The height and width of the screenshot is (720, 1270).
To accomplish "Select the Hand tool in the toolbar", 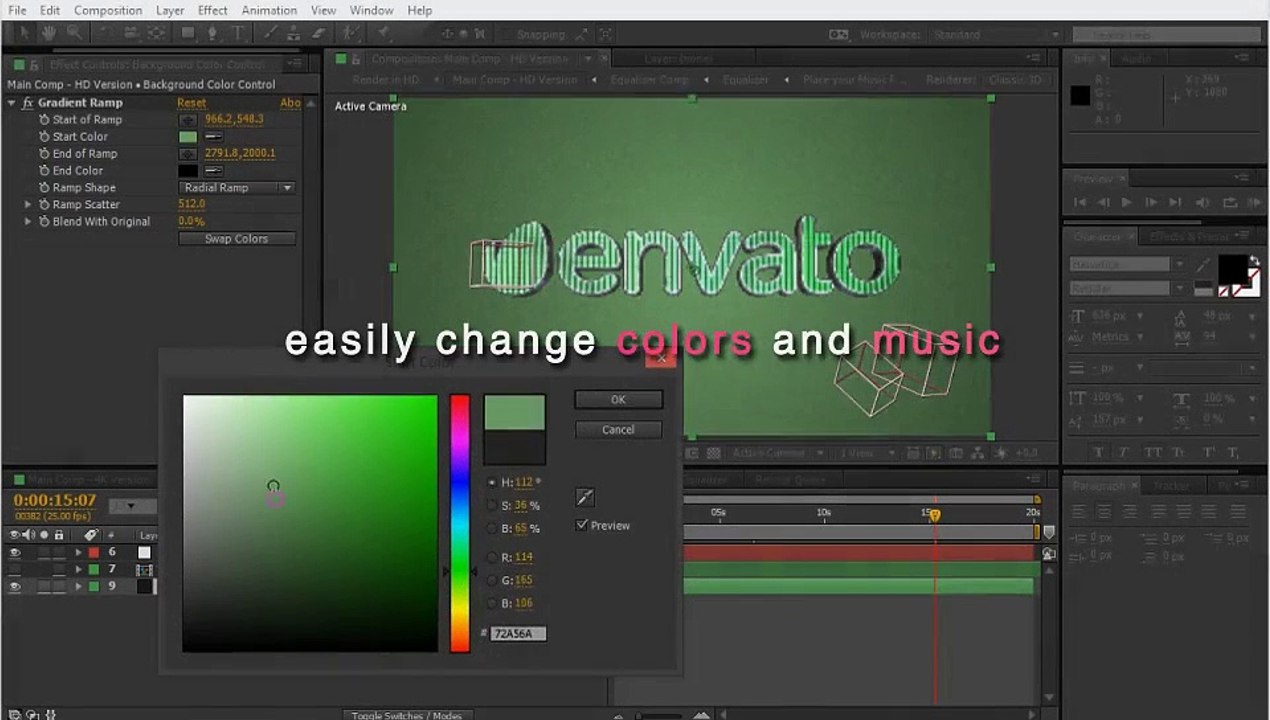I will pyautogui.click(x=48, y=33).
